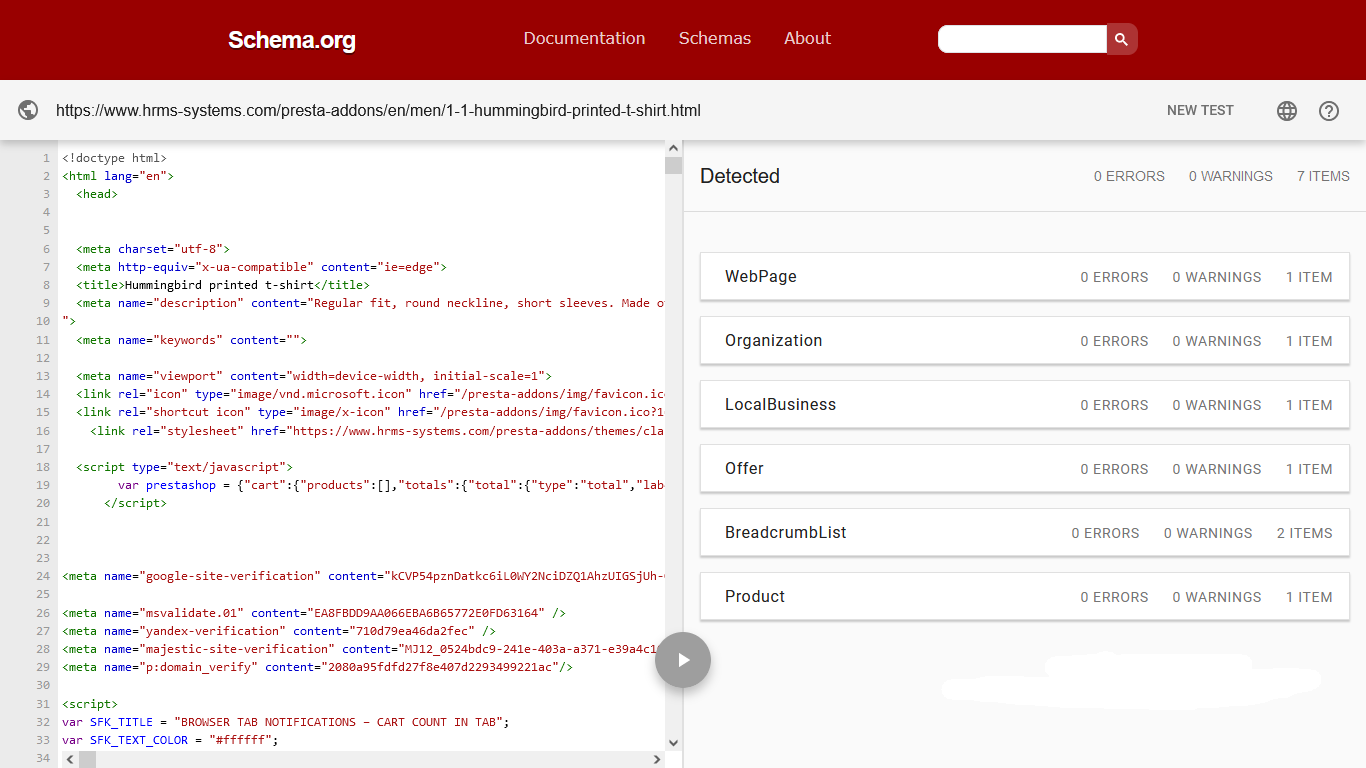Expand the Organization result row
The height and width of the screenshot is (768, 1366).
pos(1025,341)
